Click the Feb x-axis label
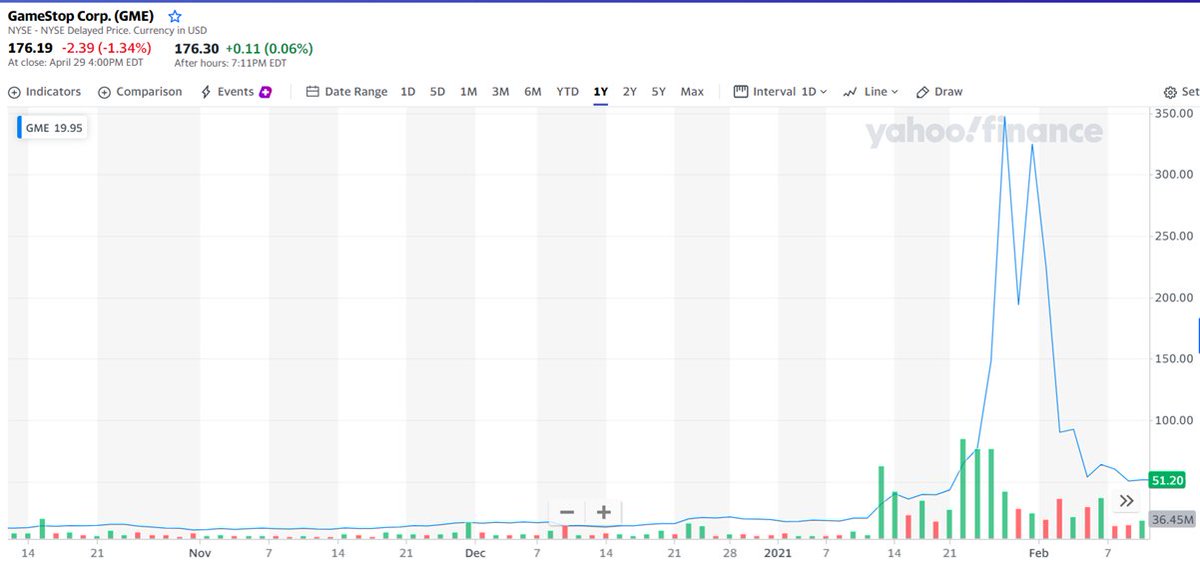The image size is (1200, 576). point(1039,552)
